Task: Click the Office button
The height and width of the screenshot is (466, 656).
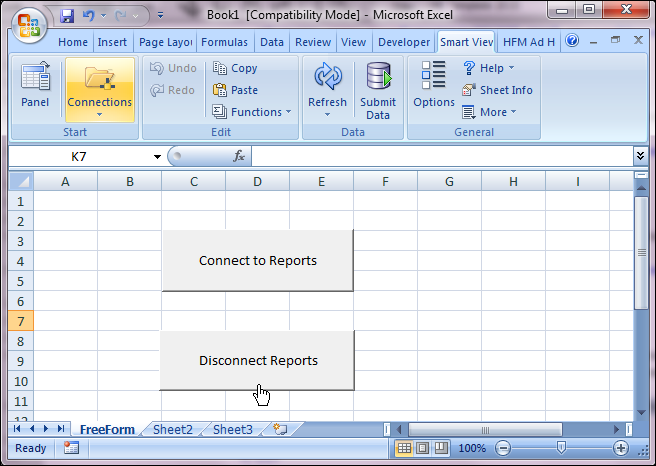Action: (28, 25)
